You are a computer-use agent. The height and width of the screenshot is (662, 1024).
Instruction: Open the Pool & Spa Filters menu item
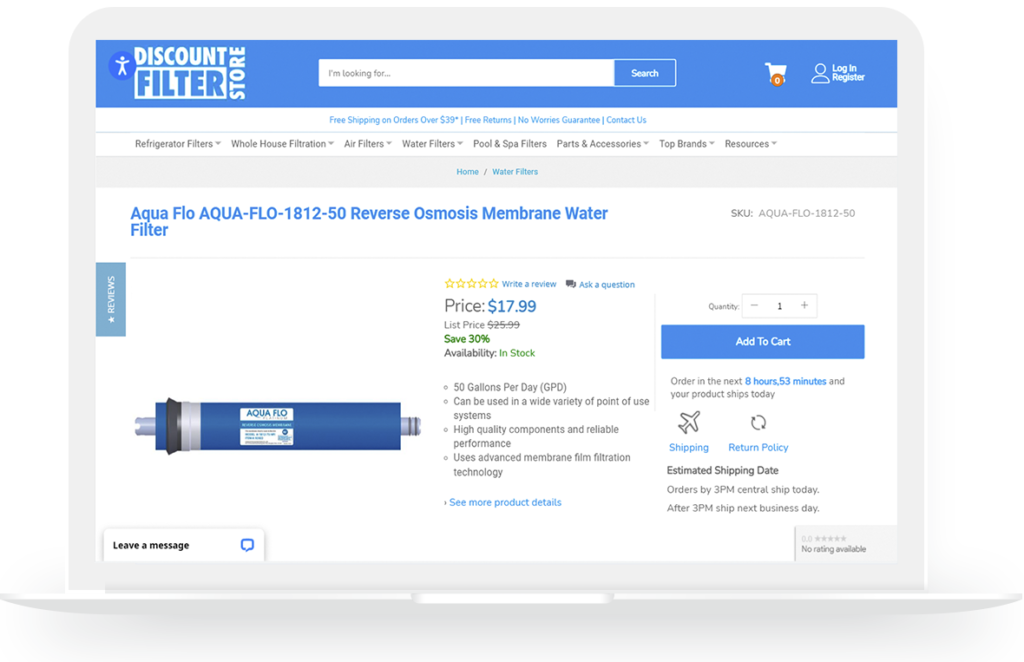tap(509, 144)
